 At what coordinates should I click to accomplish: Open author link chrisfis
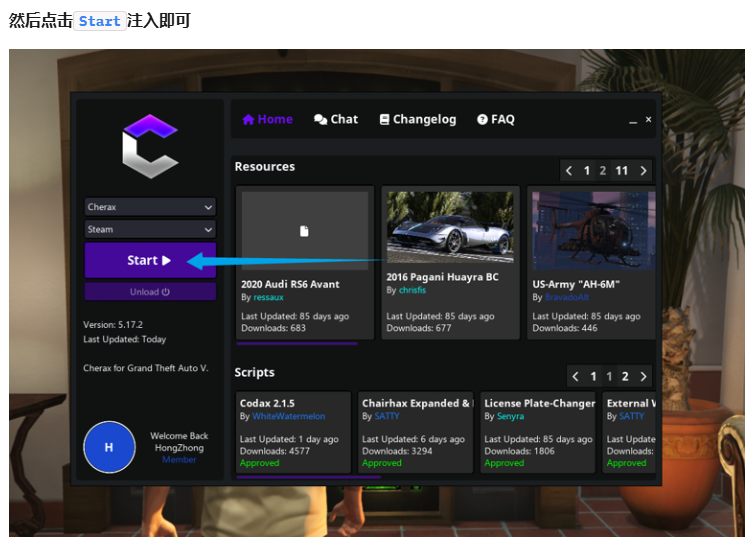(x=412, y=291)
